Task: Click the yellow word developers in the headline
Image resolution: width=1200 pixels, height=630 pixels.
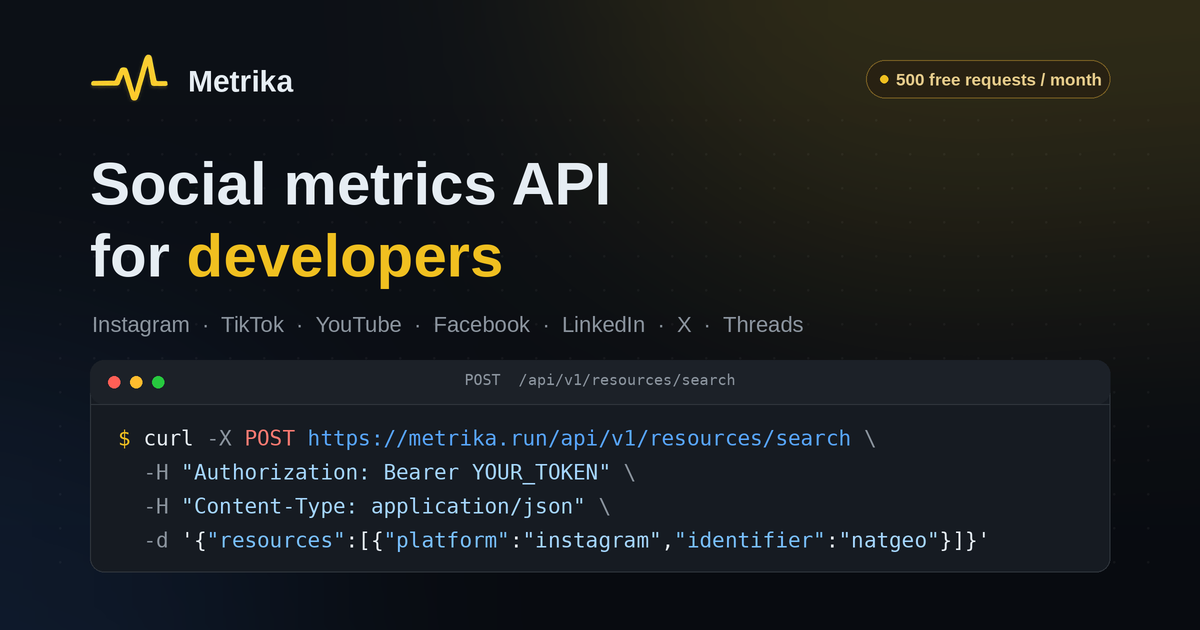Action: tap(345, 257)
